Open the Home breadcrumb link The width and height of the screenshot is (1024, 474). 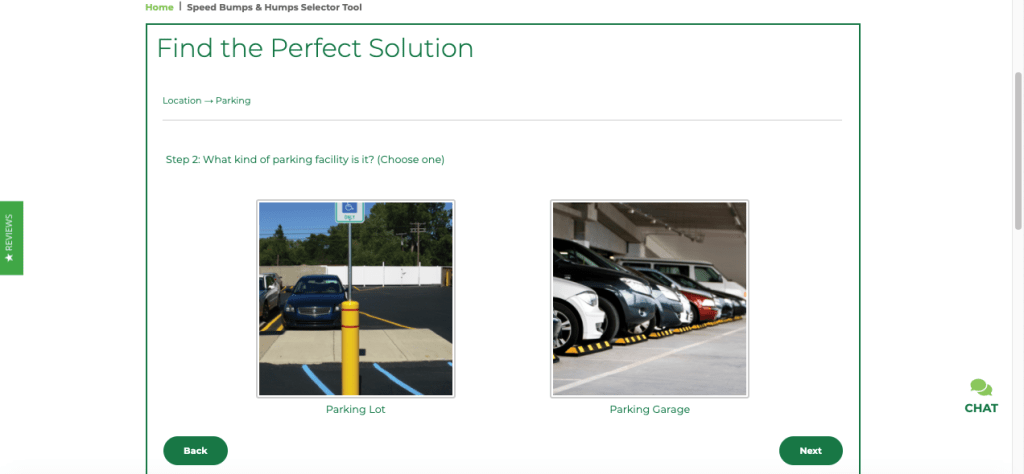click(159, 7)
